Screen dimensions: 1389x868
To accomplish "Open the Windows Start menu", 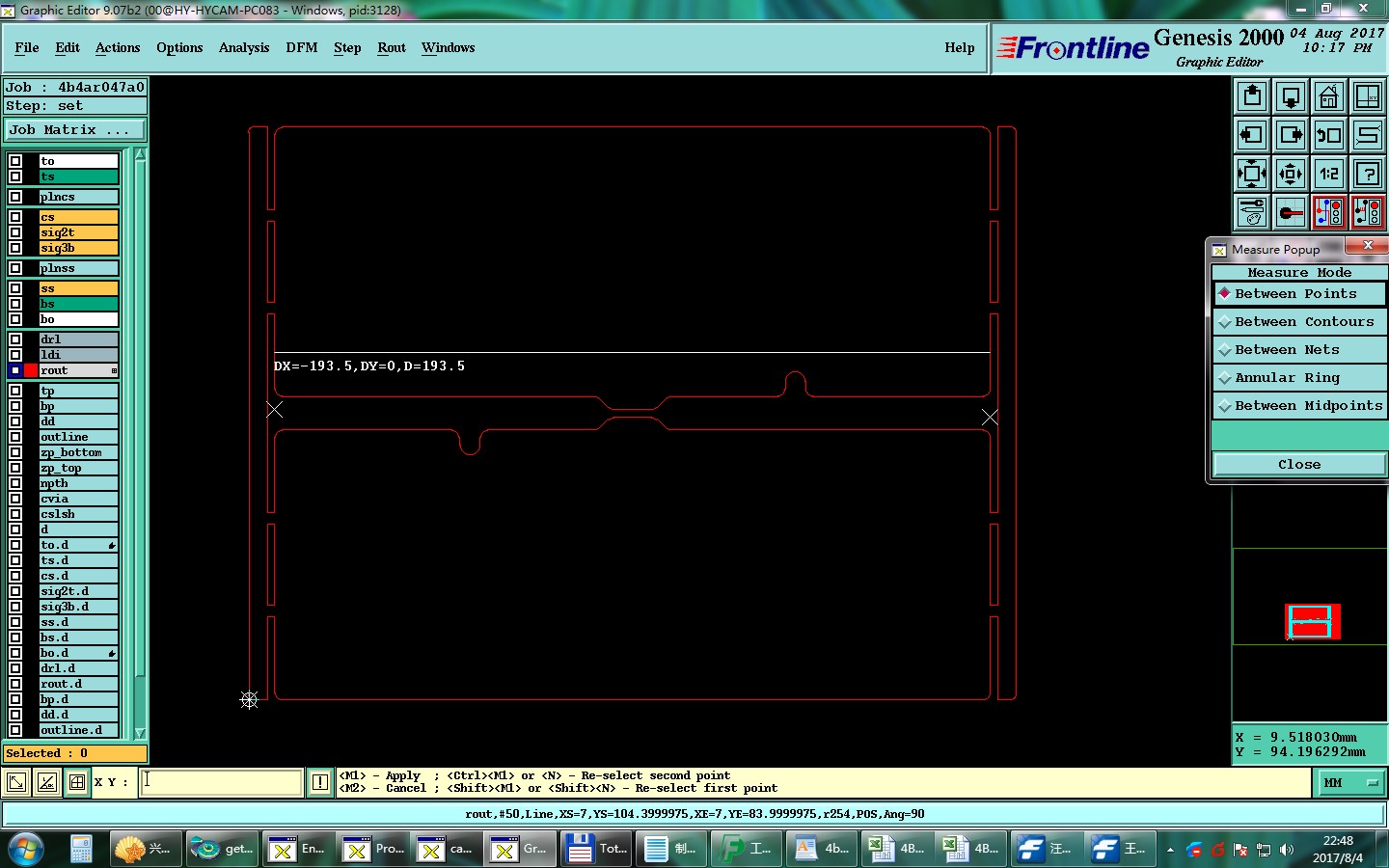I will coord(26,849).
